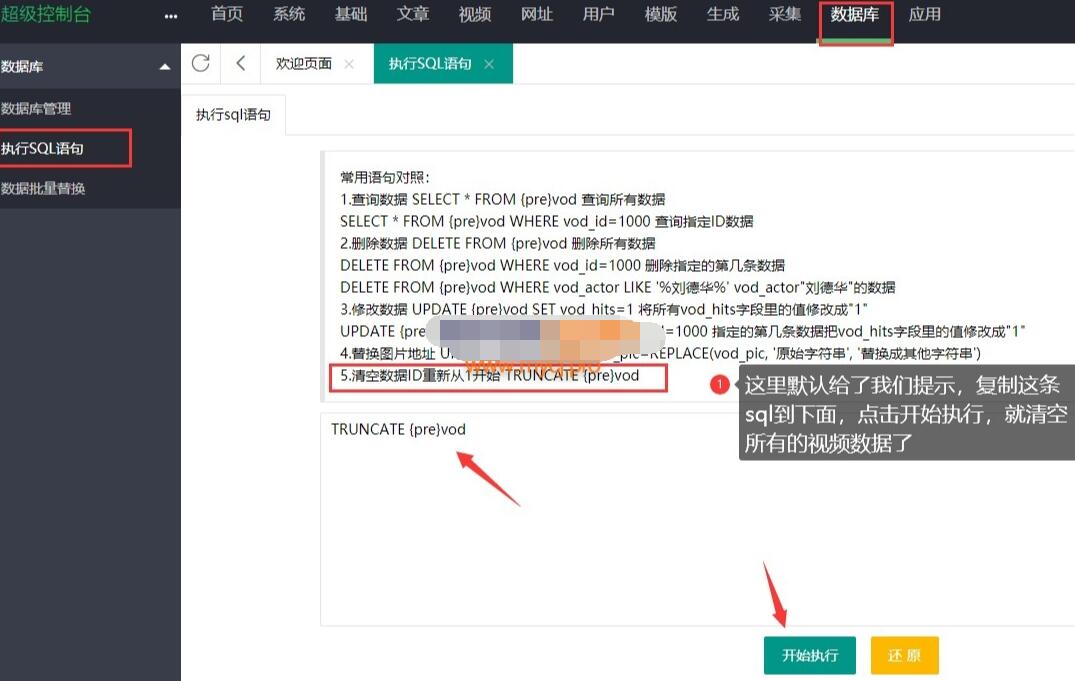Click the 开始执行 button

[x=809, y=655]
